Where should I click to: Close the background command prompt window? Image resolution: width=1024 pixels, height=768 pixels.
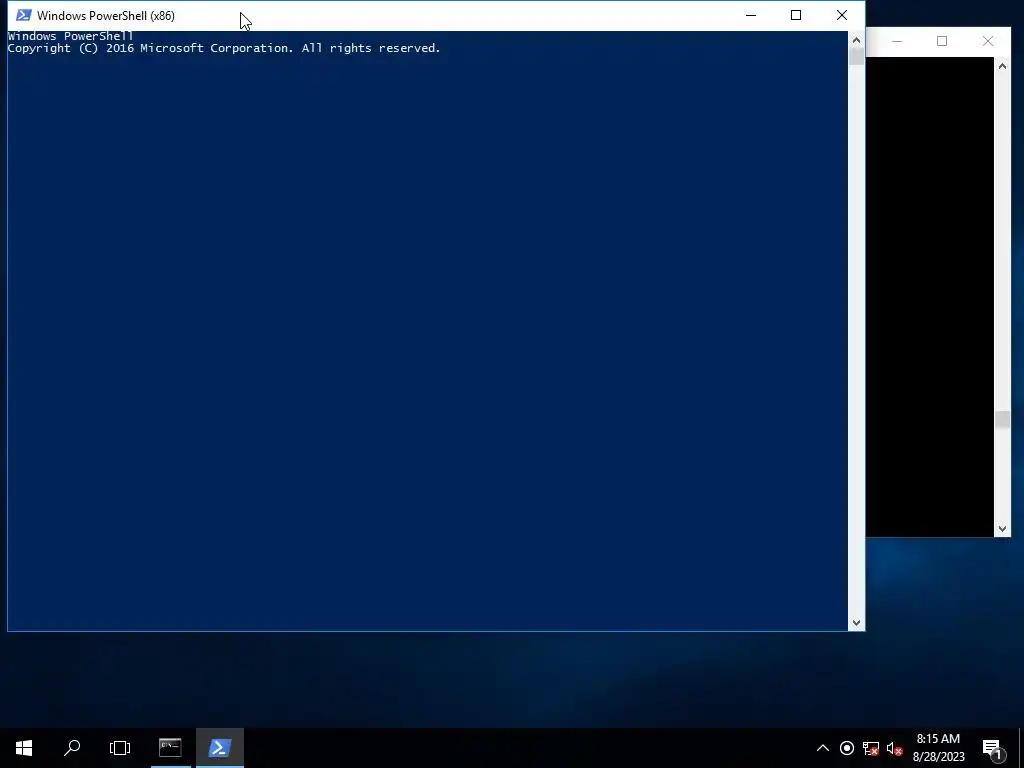987,41
